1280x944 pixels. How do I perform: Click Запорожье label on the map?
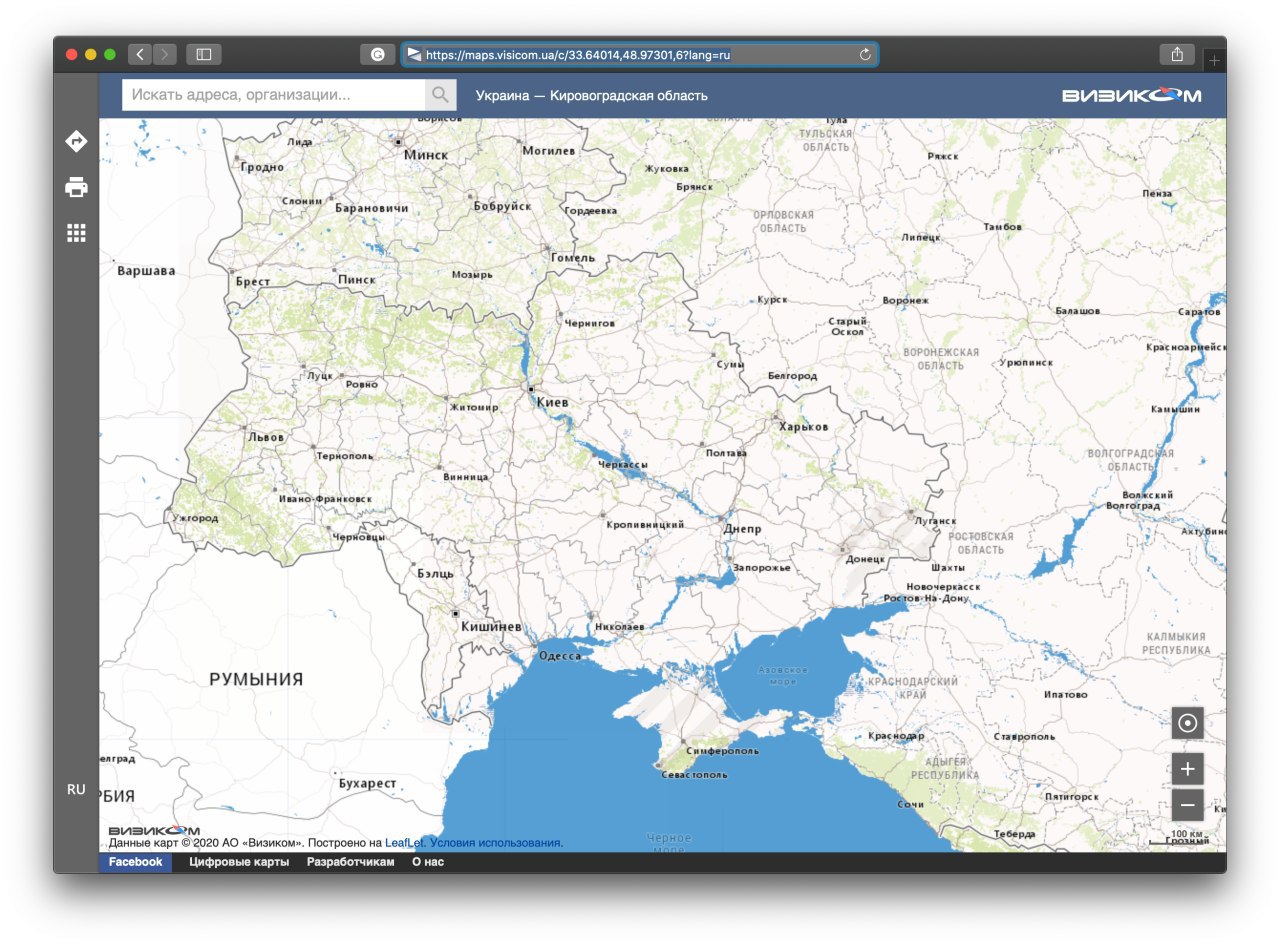click(762, 568)
